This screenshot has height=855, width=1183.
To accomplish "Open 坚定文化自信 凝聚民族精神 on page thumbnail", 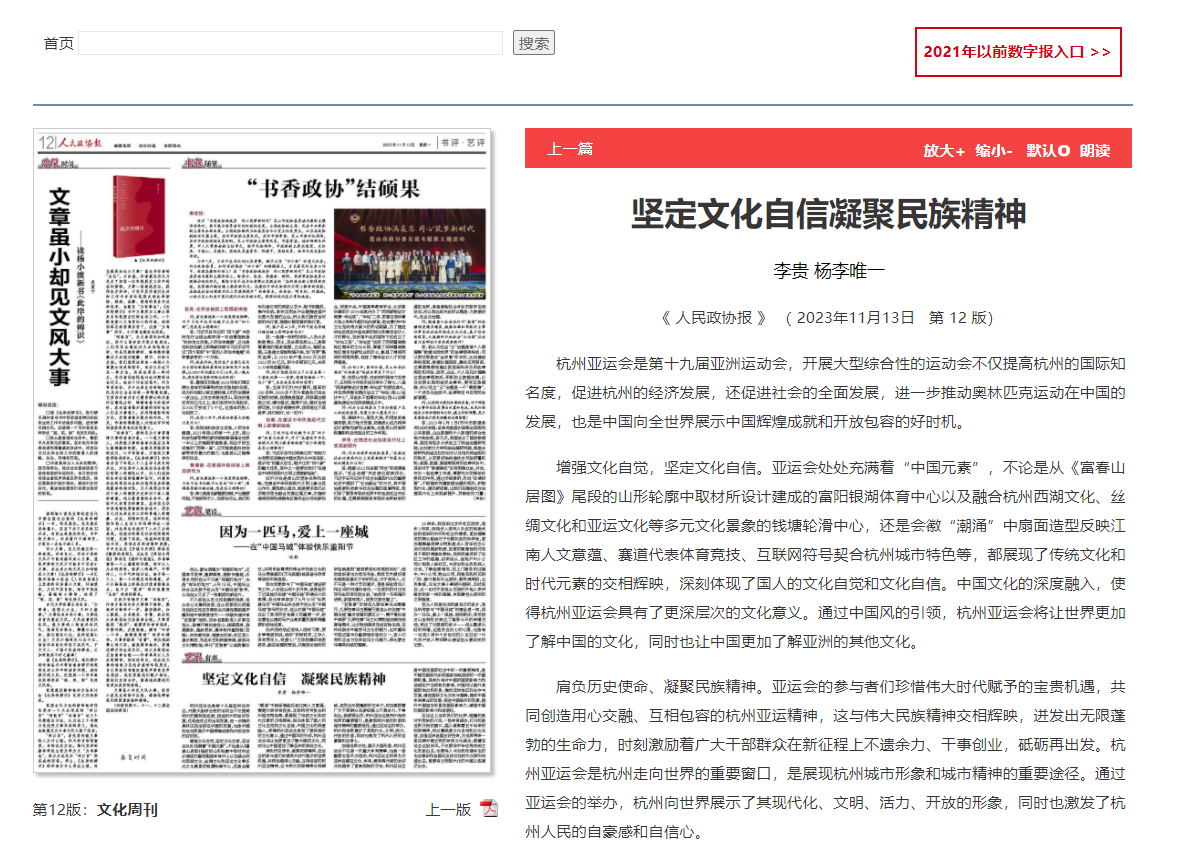I will pos(293,679).
